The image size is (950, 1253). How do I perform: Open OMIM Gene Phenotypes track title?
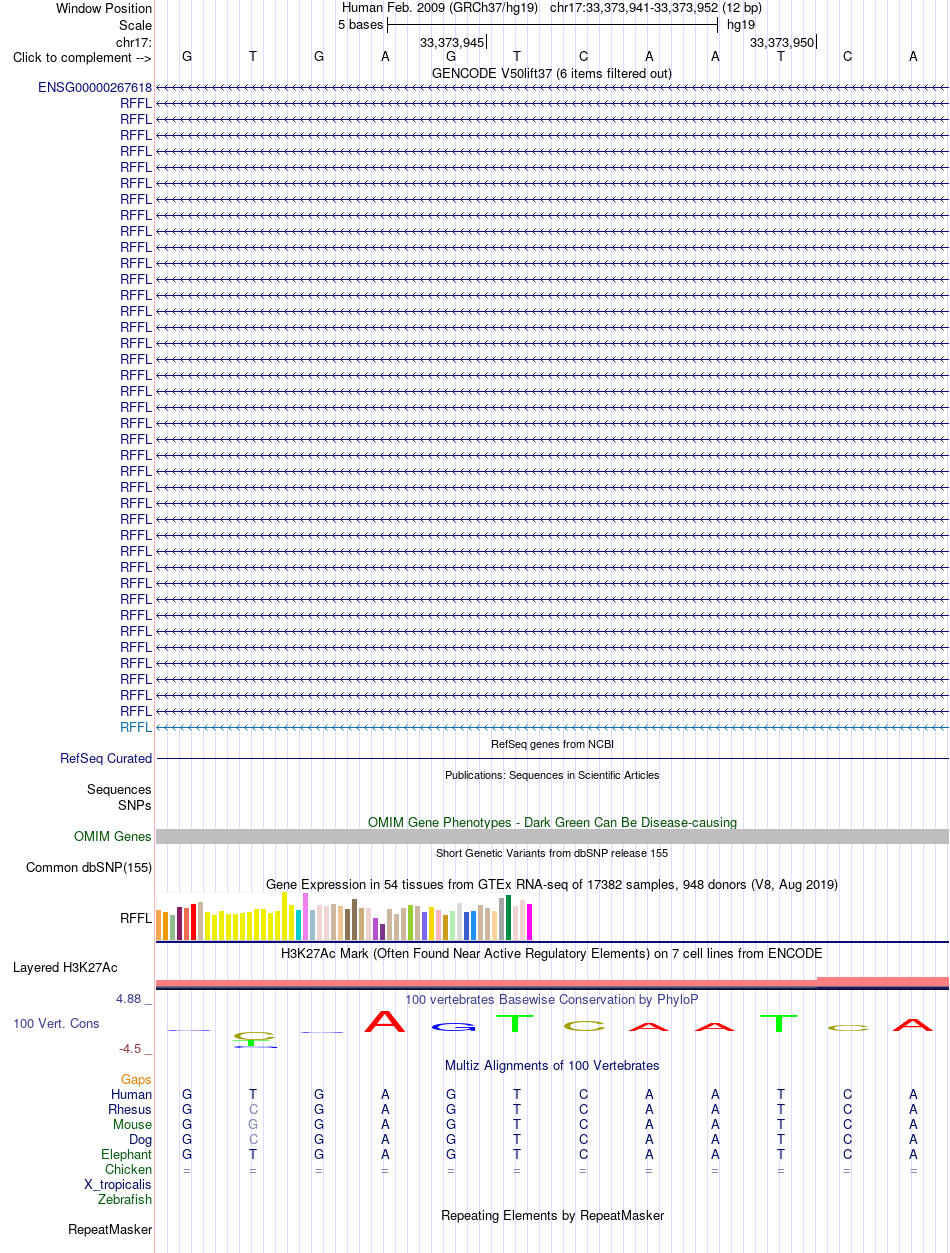[552, 822]
